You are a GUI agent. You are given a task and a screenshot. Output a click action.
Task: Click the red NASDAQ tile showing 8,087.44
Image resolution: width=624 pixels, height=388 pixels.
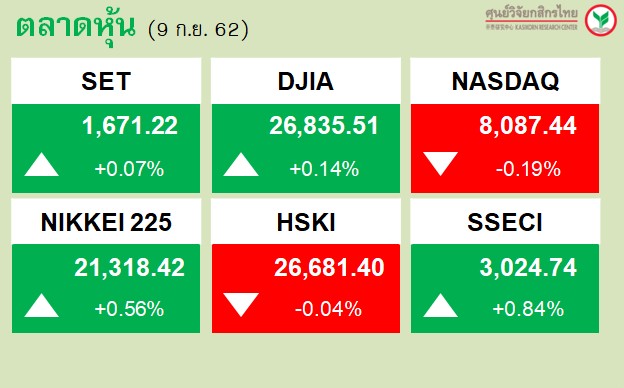click(505, 148)
